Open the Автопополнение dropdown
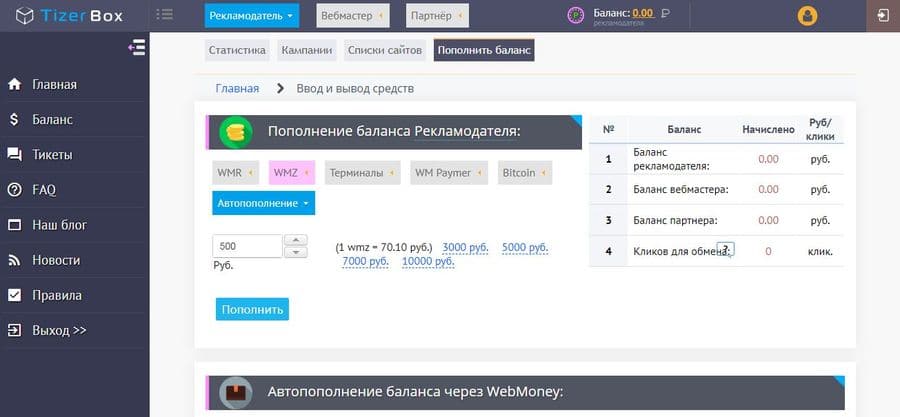Image resolution: width=900 pixels, height=417 pixels. point(263,203)
